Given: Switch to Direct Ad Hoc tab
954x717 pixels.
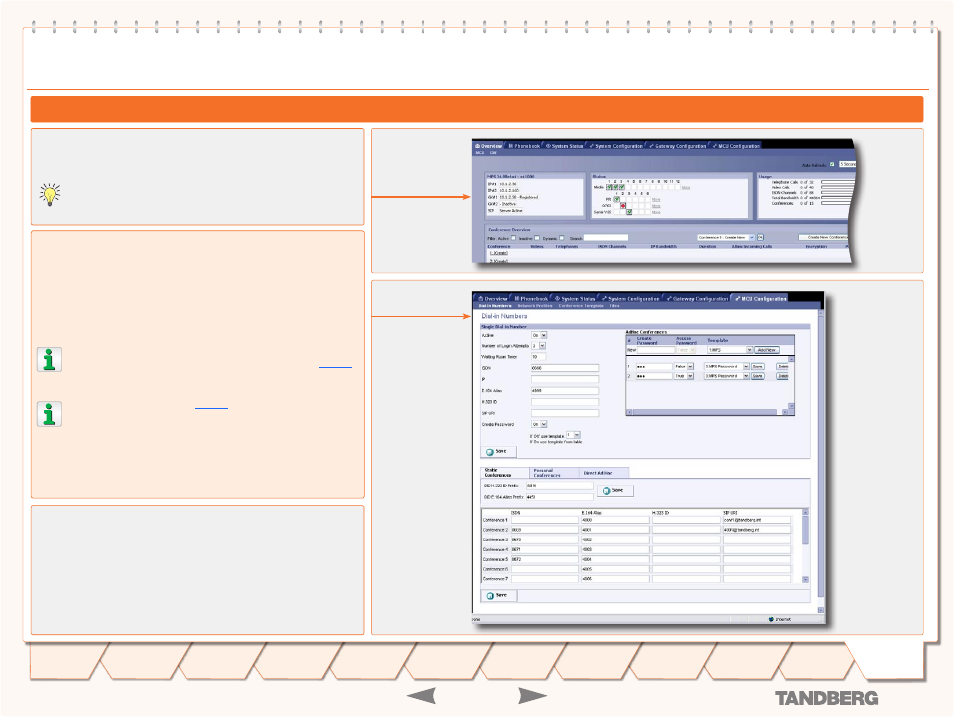Looking at the screenshot, I should click(604, 473).
